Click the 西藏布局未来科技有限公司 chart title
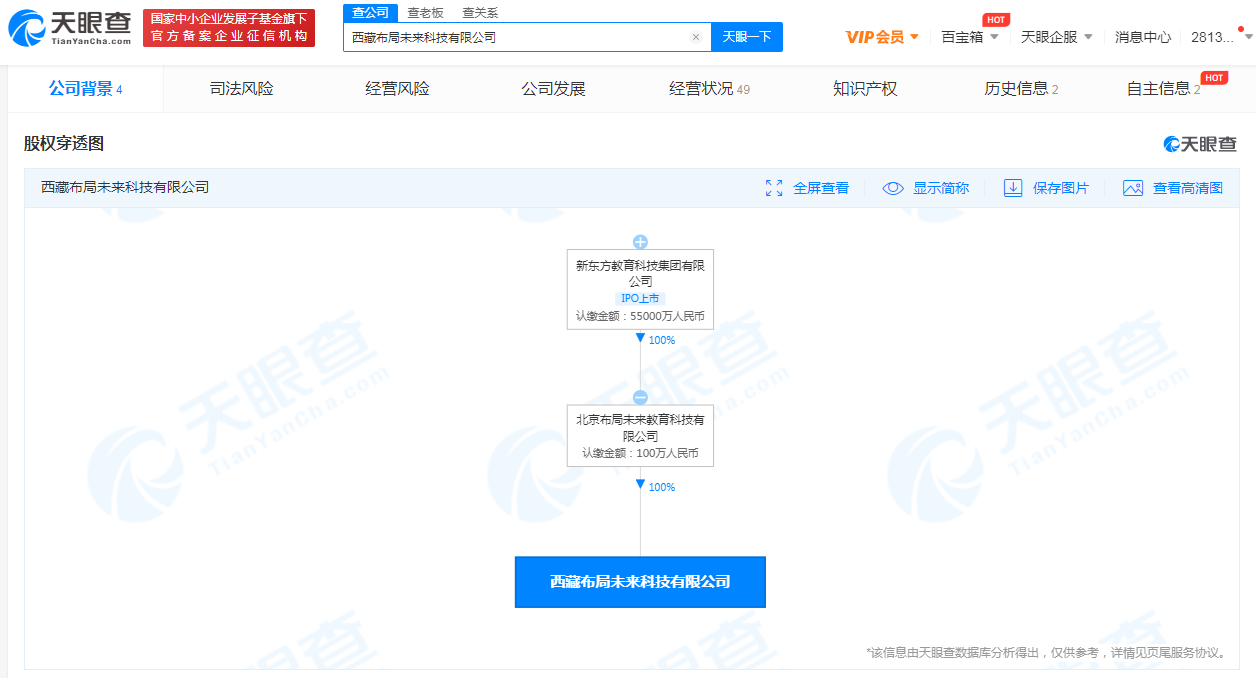The height and width of the screenshot is (678, 1256). coord(125,187)
